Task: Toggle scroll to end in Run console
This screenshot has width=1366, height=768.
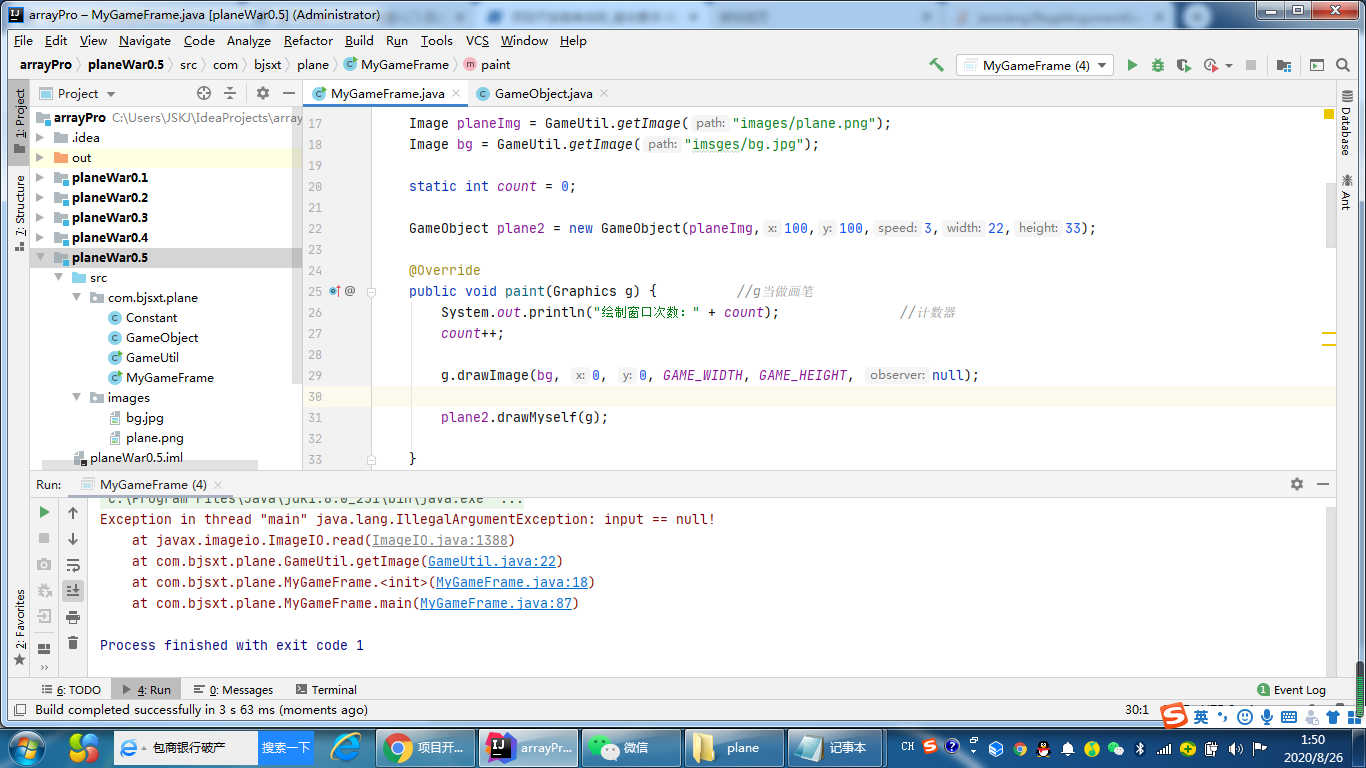Action: tap(73, 591)
